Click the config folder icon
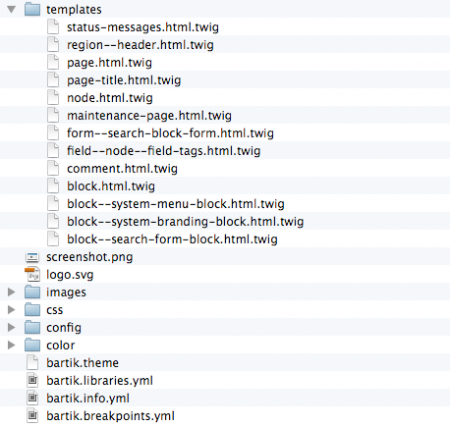Screen dimensions: 450x424 [32, 327]
